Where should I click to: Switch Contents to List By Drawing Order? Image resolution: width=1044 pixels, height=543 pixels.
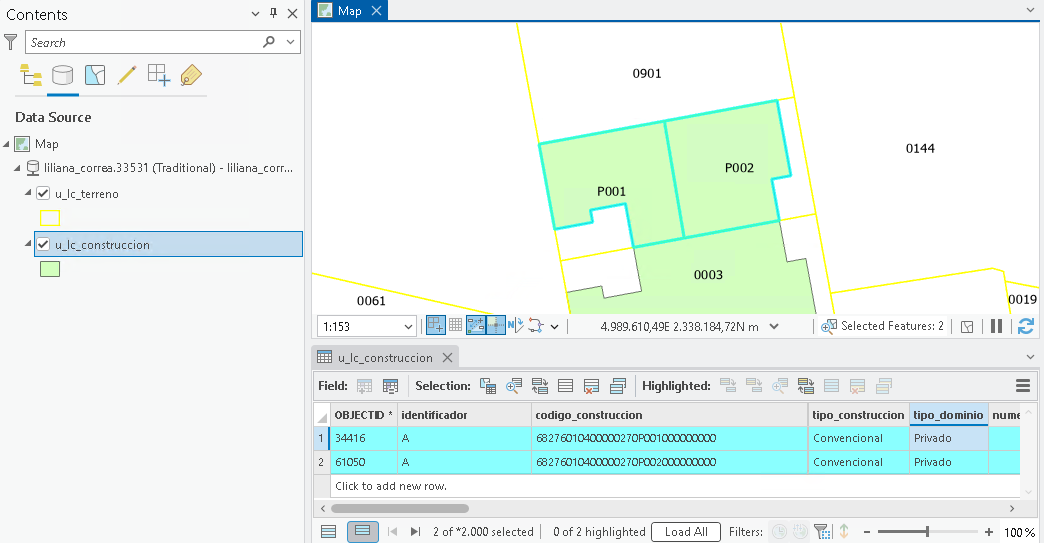tap(31, 75)
